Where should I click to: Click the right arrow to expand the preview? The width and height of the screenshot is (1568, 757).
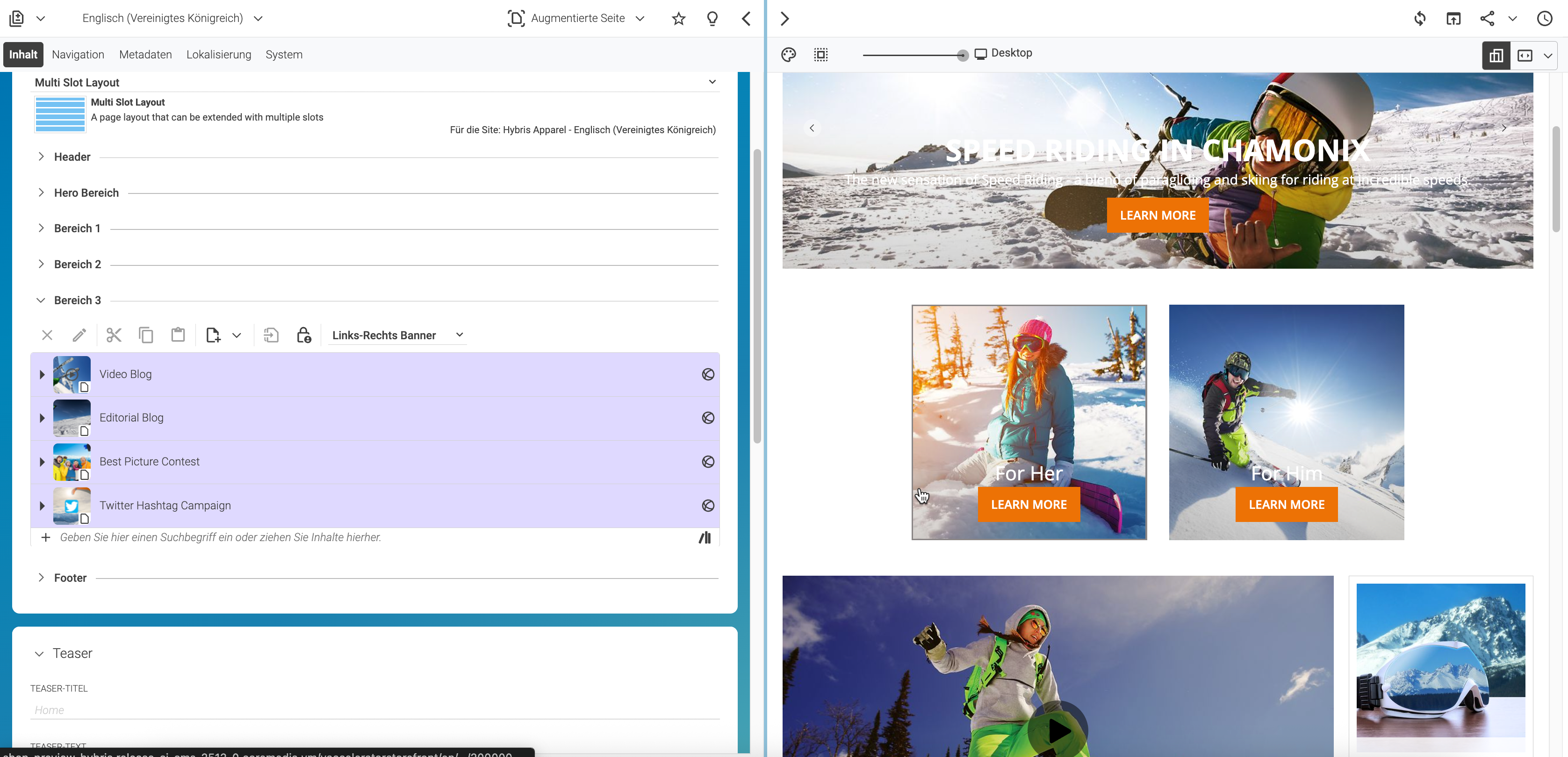(x=784, y=19)
